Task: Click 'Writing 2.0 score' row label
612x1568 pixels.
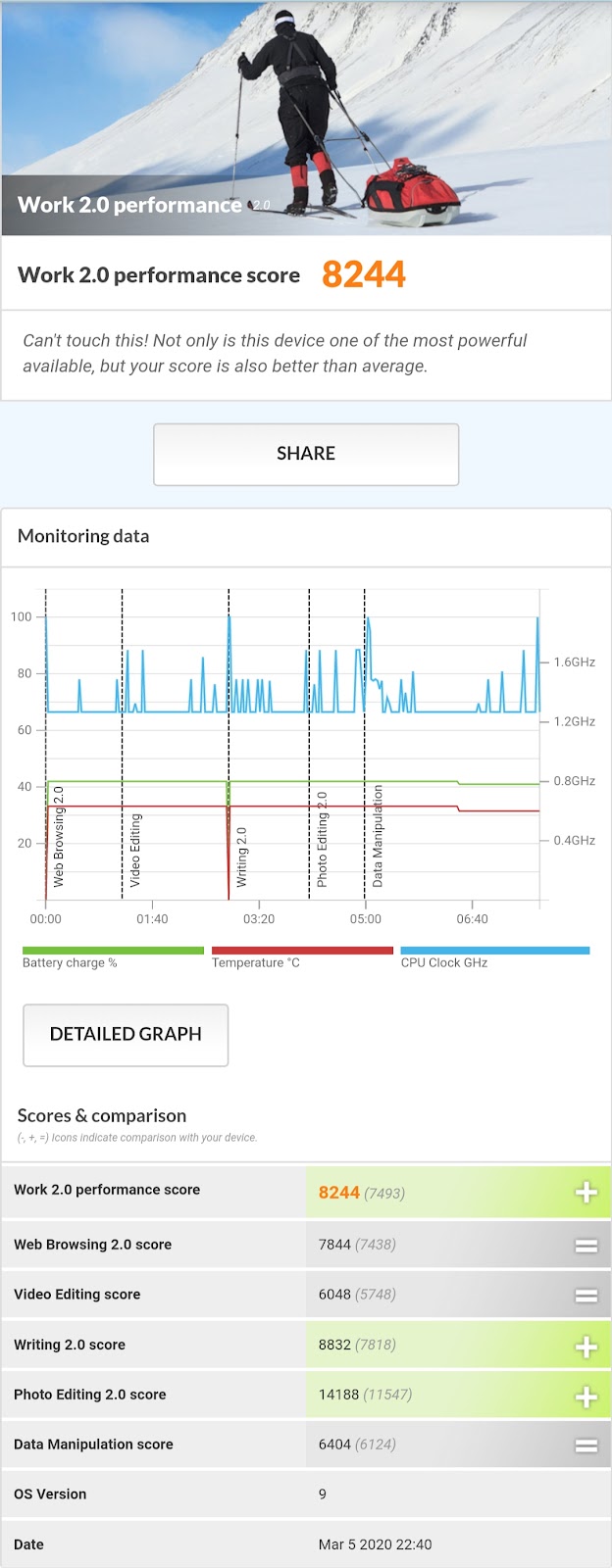Action: coord(70,1345)
